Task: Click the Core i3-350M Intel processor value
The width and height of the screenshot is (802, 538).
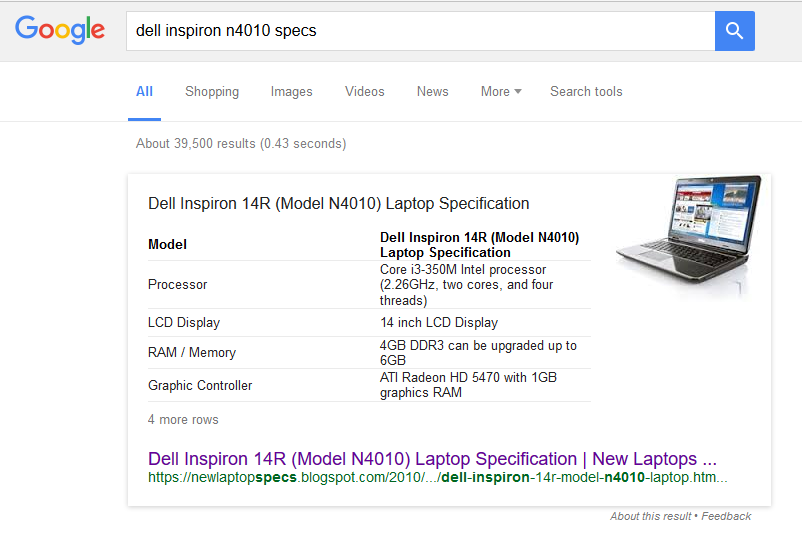Action: [x=466, y=285]
